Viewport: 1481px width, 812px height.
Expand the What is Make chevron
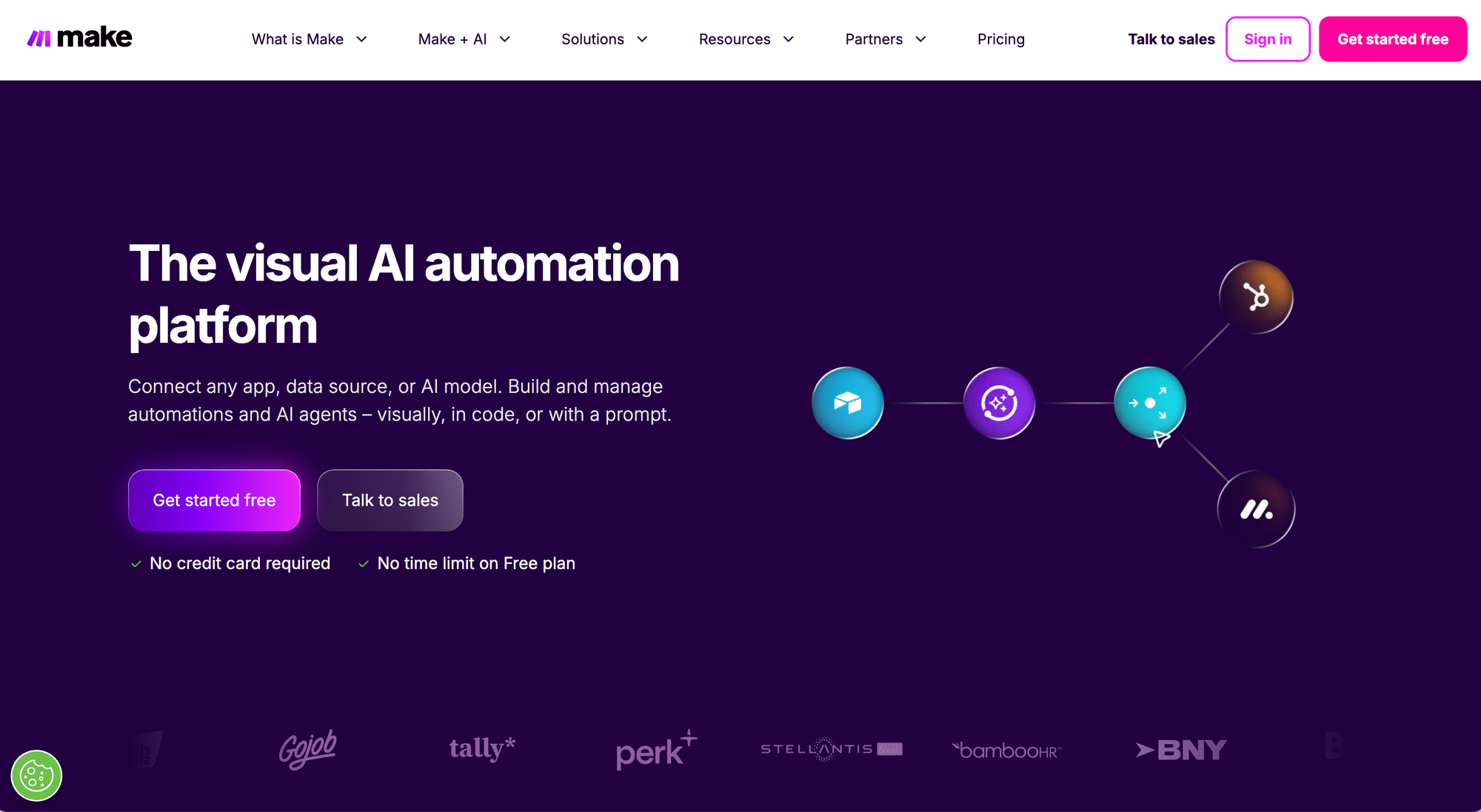(x=361, y=39)
